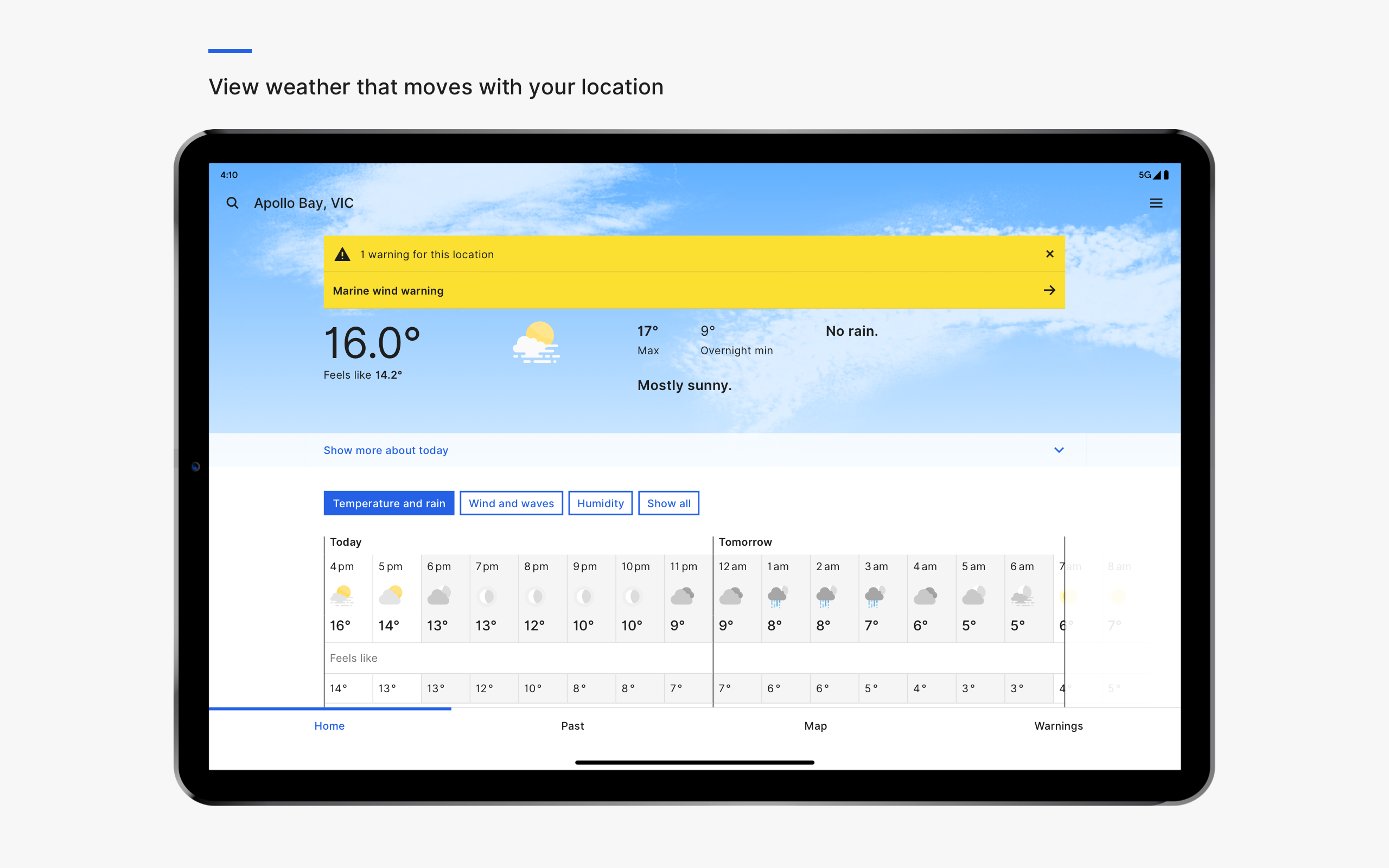Toggle the Humidity filter
Viewport: 1389px width, 868px height.
point(600,503)
